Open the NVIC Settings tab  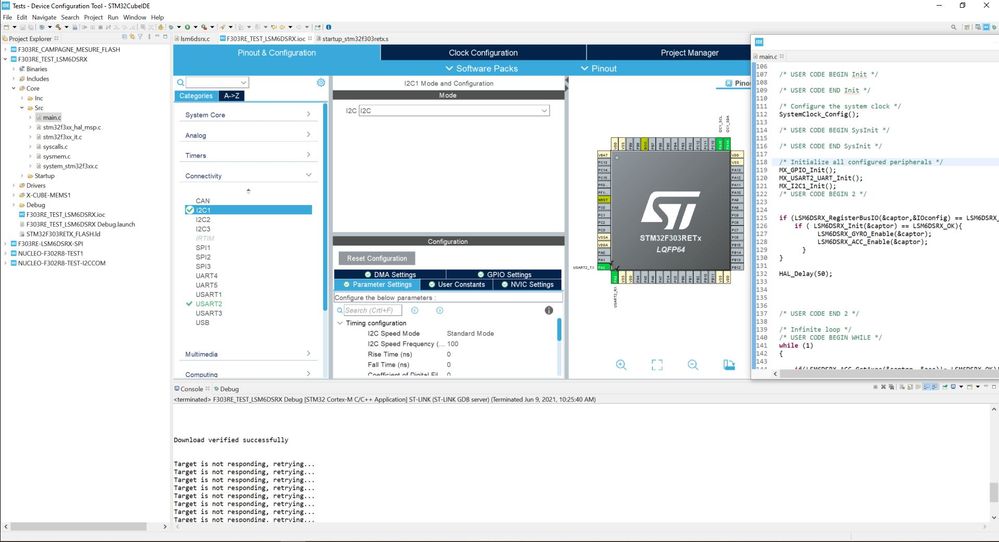pyautogui.click(x=527, y=285)
